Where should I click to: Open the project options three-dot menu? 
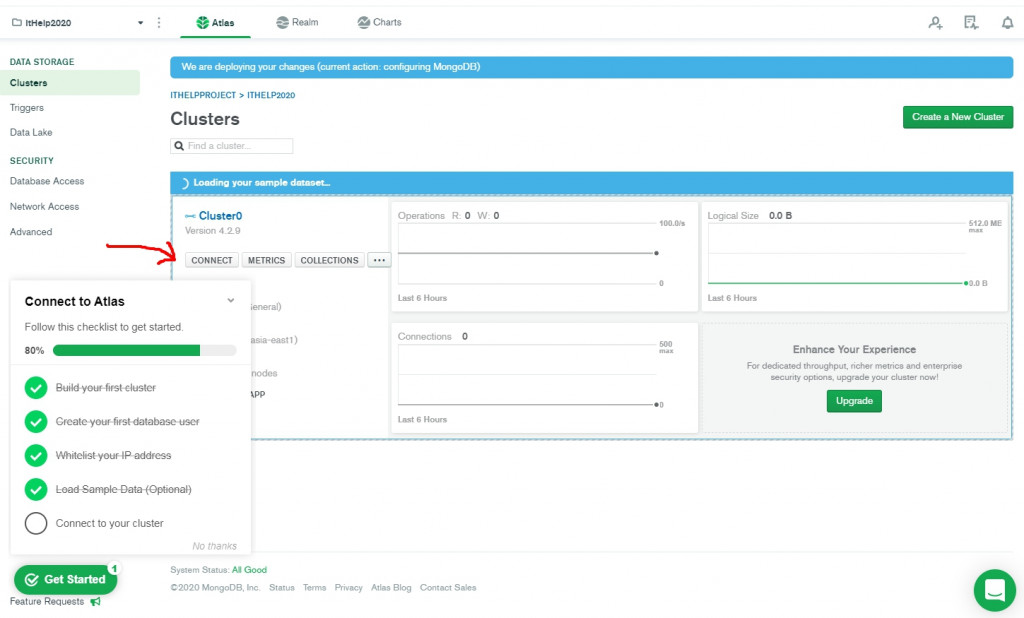159,23
